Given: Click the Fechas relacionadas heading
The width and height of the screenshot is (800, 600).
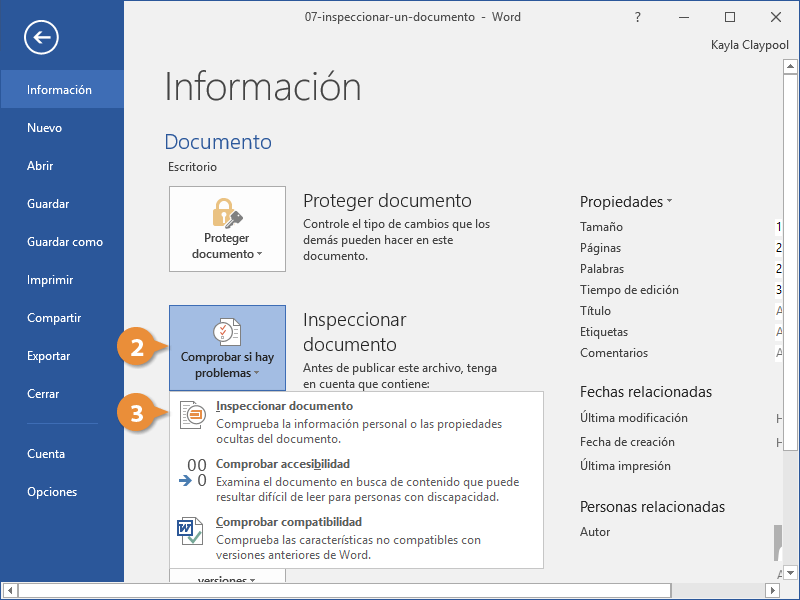Looking at the screenshot, I should click(645, 392).
